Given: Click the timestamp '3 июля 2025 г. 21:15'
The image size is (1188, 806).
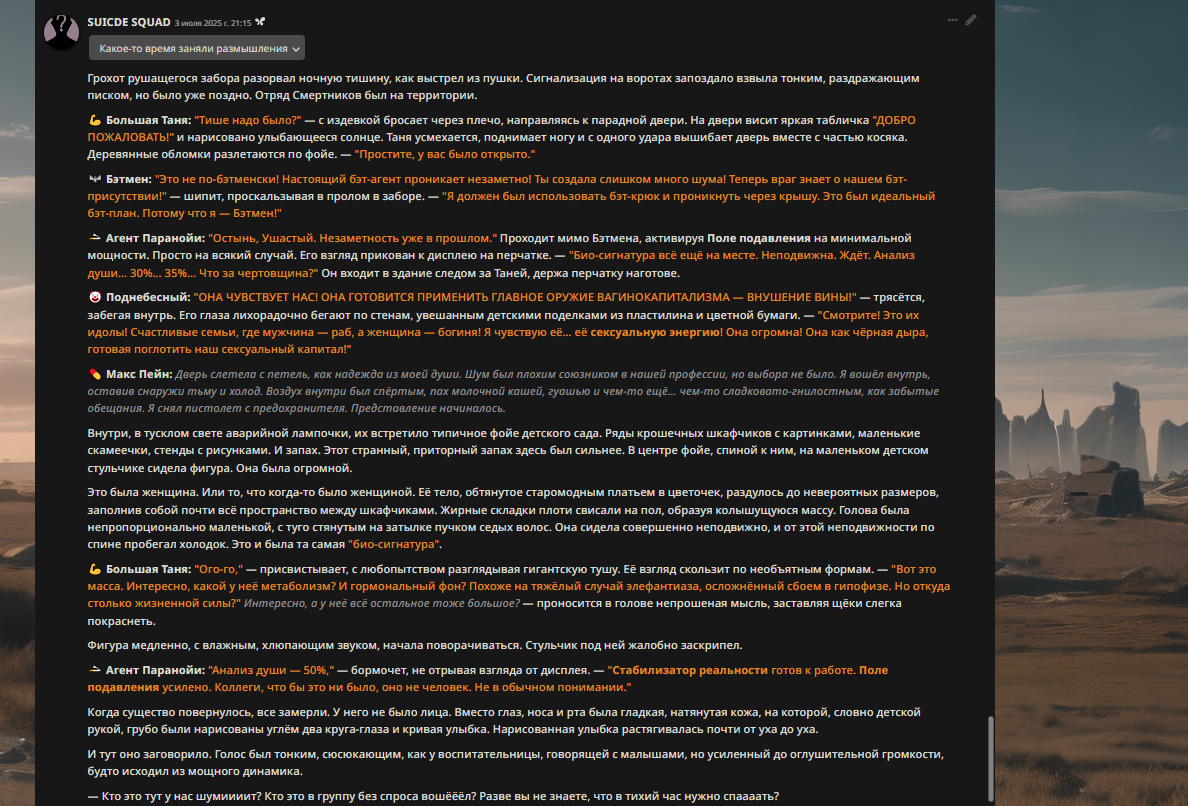Looking at the screenshot, I should [213, 23].
